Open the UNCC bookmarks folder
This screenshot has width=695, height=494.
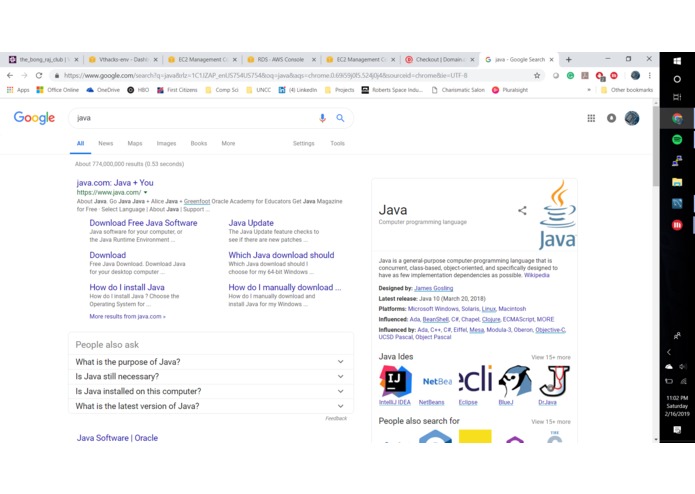tap(258, 90)
